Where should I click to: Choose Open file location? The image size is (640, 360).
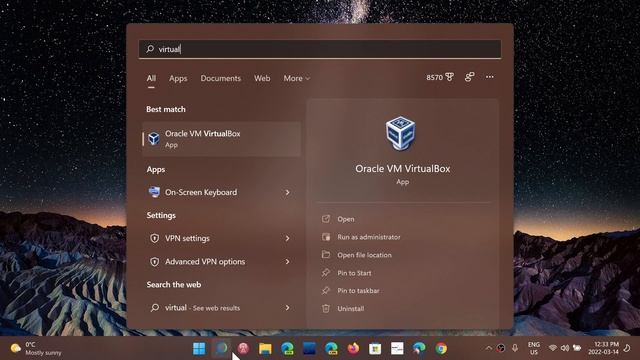coord(364,255)
